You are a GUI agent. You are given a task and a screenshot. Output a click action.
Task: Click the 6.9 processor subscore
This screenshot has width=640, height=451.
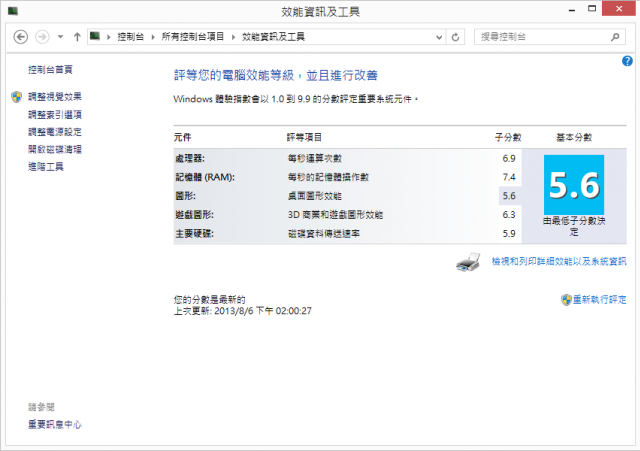coord(509,158)
